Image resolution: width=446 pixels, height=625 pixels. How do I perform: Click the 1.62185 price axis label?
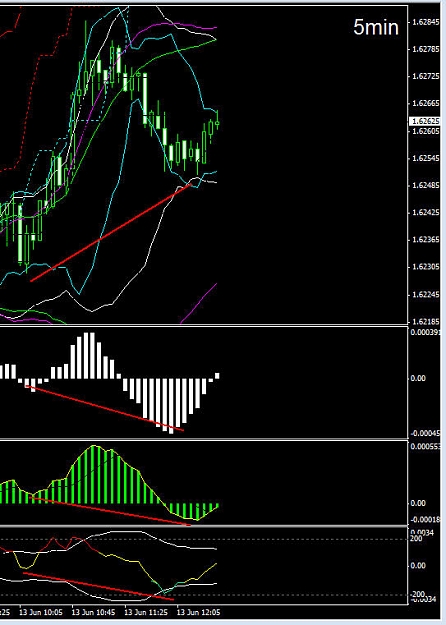click(x=425, y=321)
